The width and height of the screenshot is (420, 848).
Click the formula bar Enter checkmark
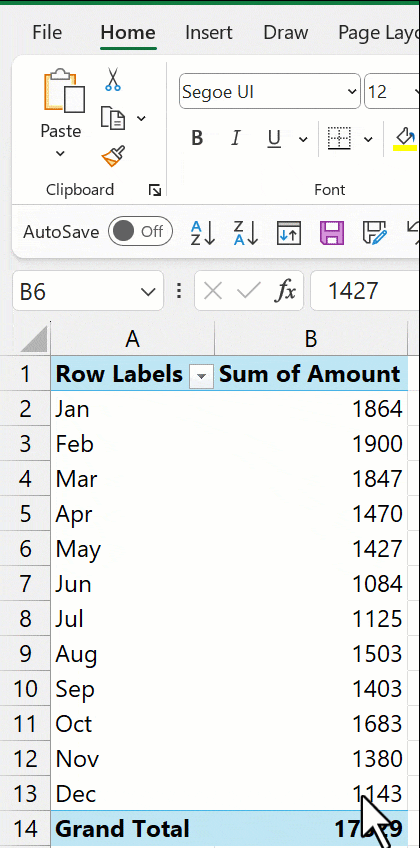coord(249,292)
